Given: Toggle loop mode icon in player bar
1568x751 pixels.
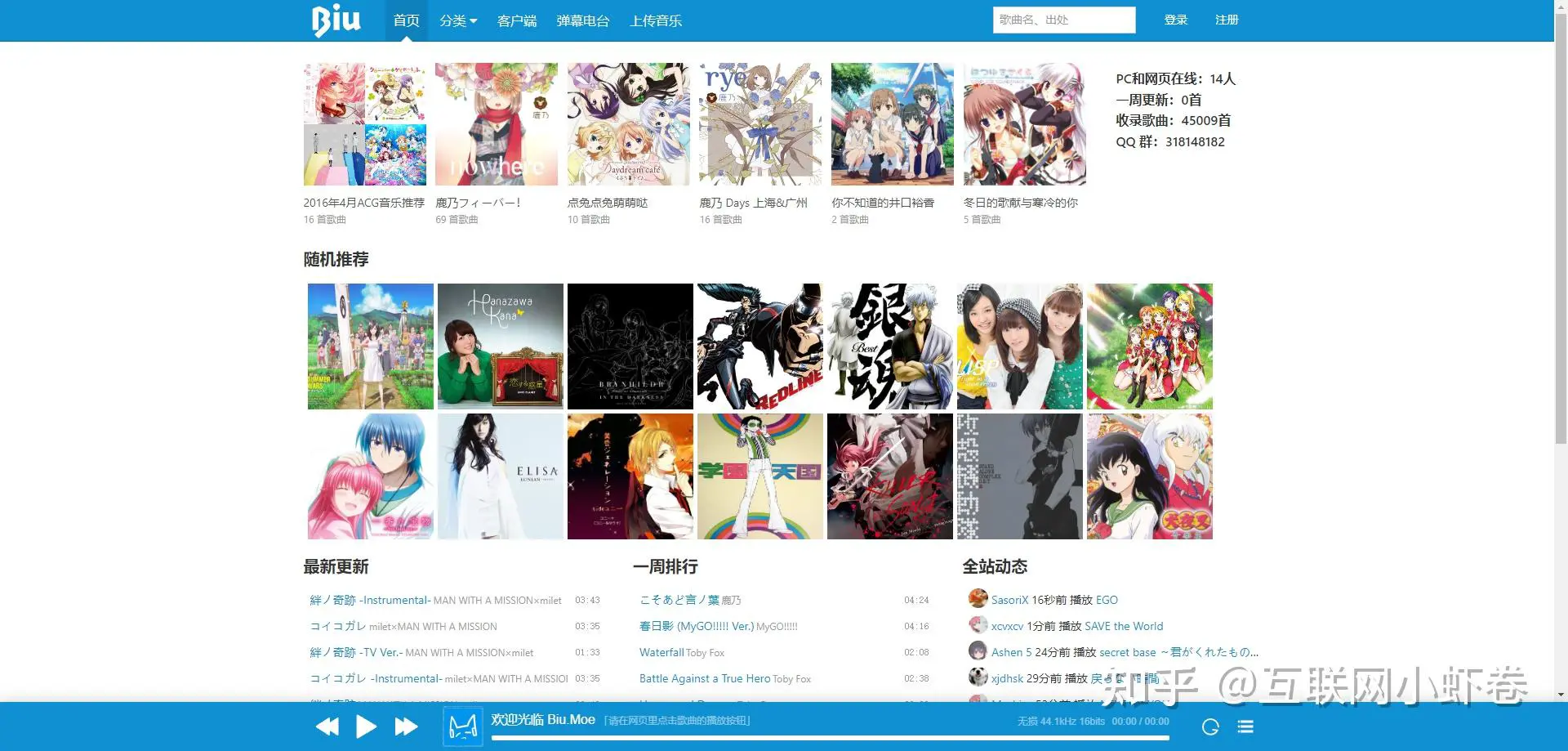Looking at the screenshot, I should click(1210, 726).
